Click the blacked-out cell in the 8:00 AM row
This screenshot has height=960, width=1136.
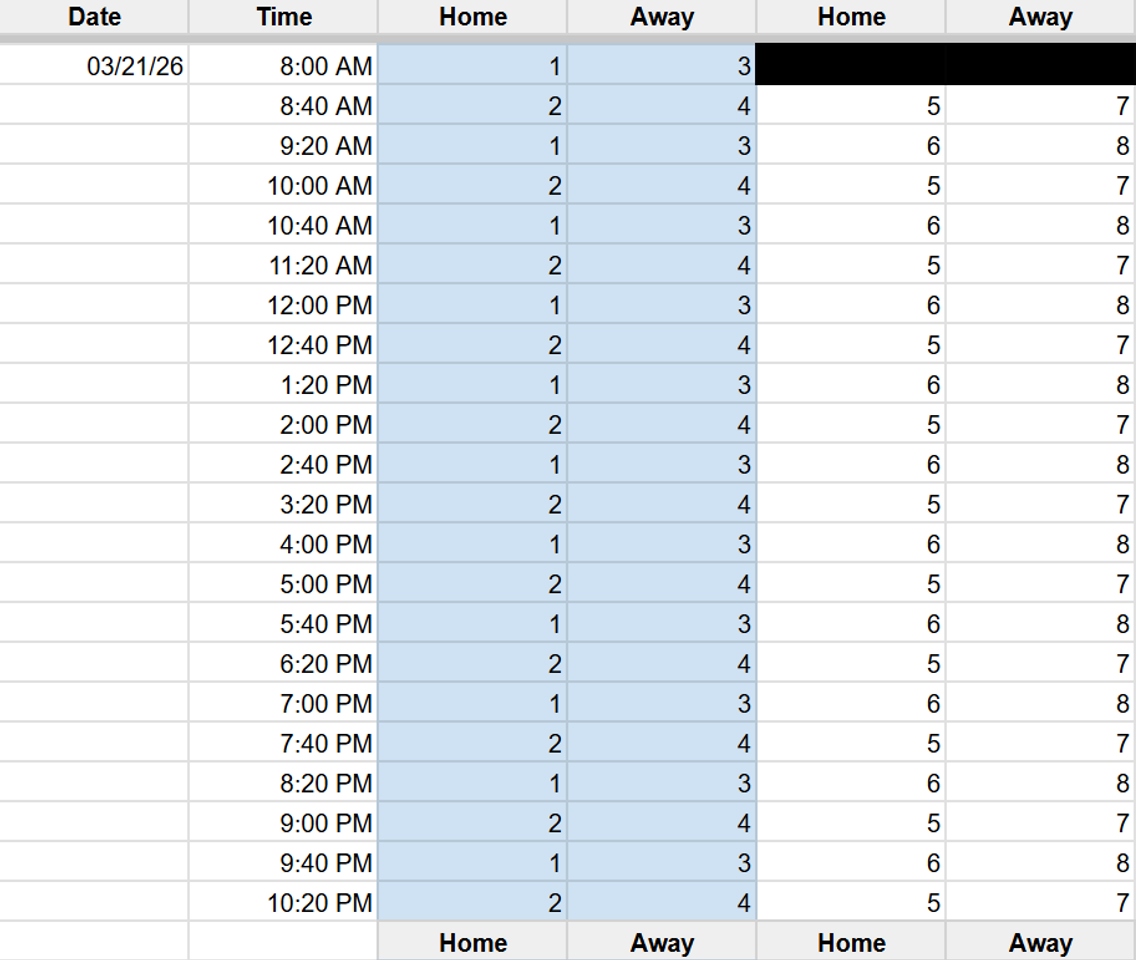[945, 64]
